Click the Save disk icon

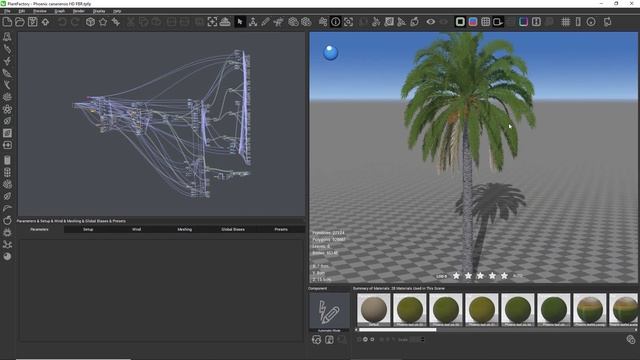33,22
